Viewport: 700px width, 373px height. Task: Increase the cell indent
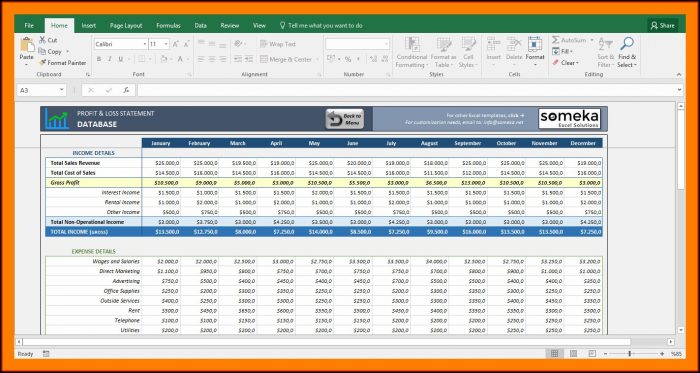[249, 59]
